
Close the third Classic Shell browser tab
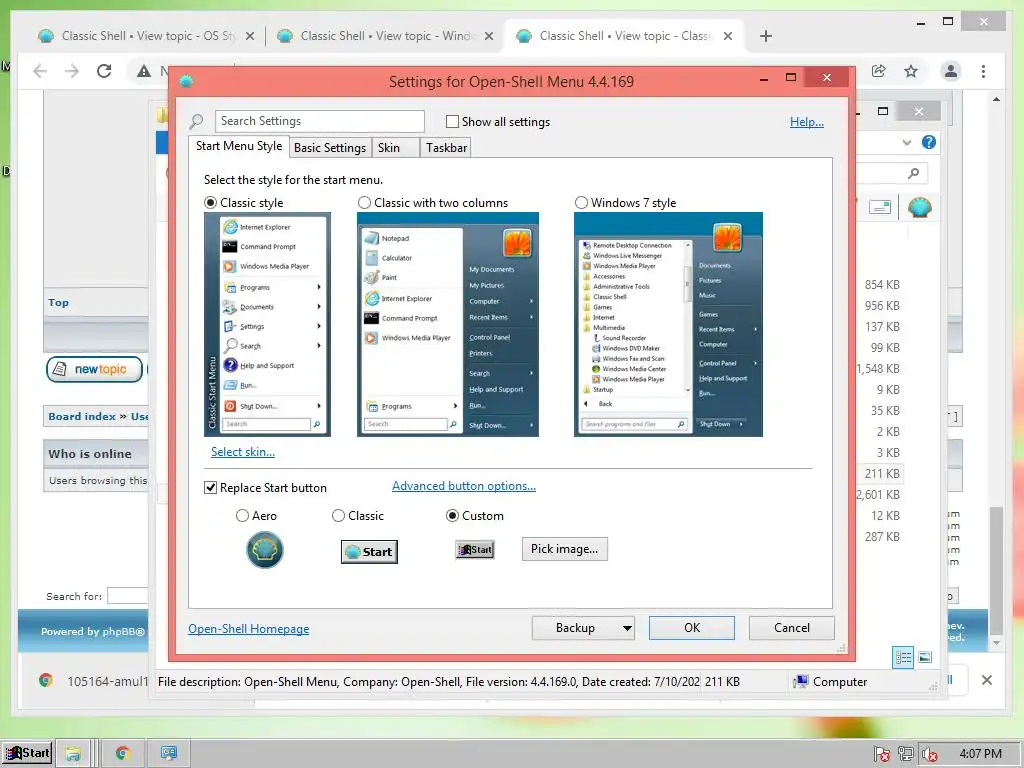click(728, 36)
